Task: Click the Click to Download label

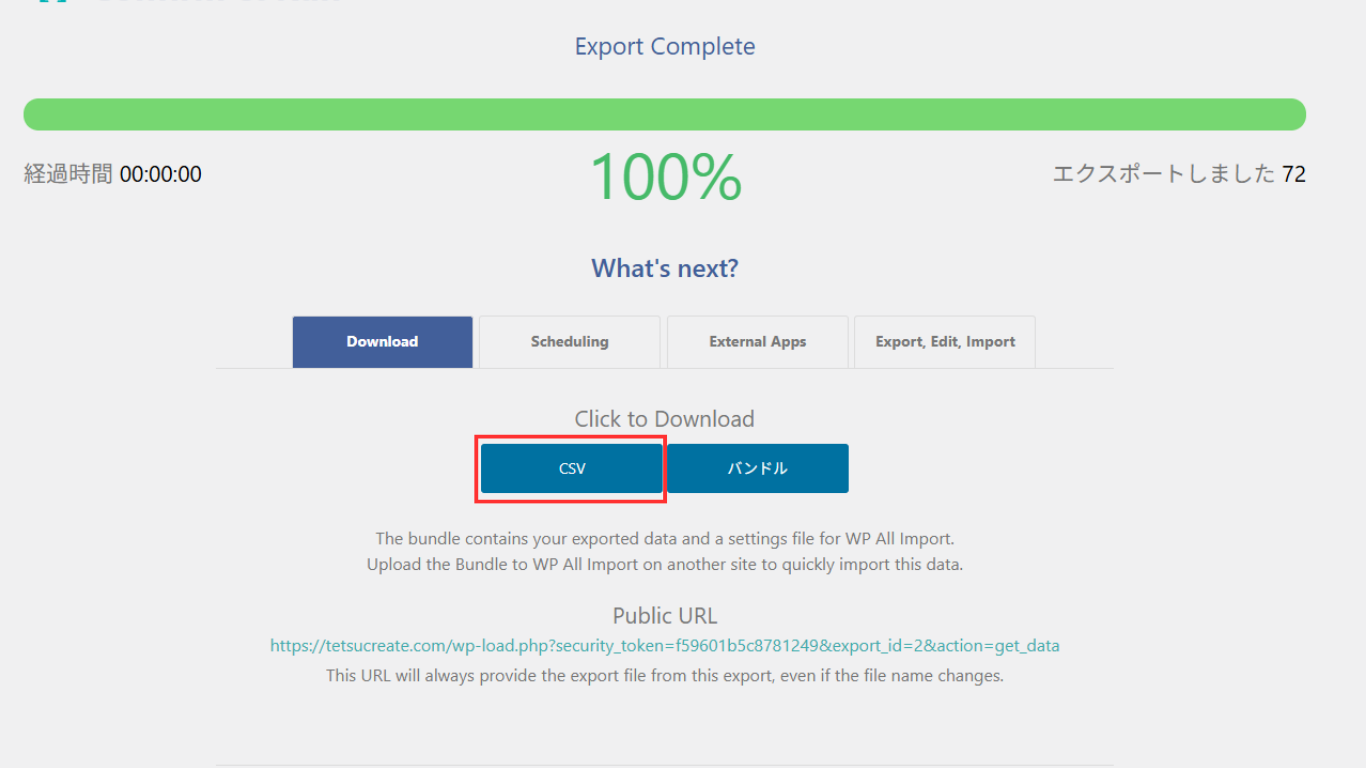Action: 664,420
